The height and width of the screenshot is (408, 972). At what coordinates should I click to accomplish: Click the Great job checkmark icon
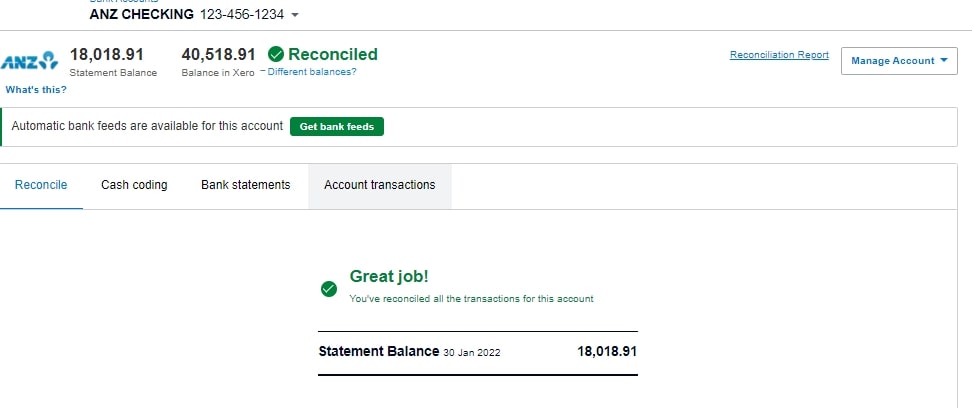[328, 288]
